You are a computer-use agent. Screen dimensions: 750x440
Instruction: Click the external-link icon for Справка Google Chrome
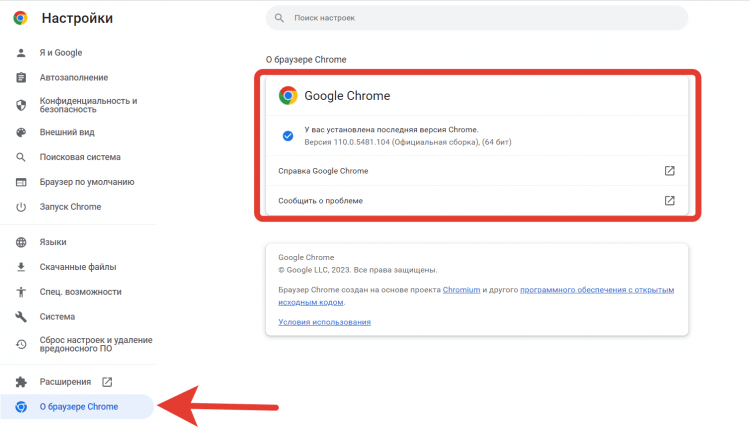pos(670,171)
